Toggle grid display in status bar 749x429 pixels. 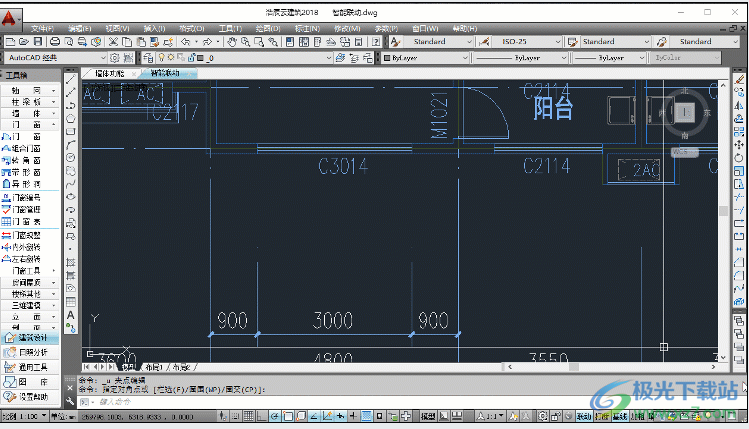tap(249, 416)
